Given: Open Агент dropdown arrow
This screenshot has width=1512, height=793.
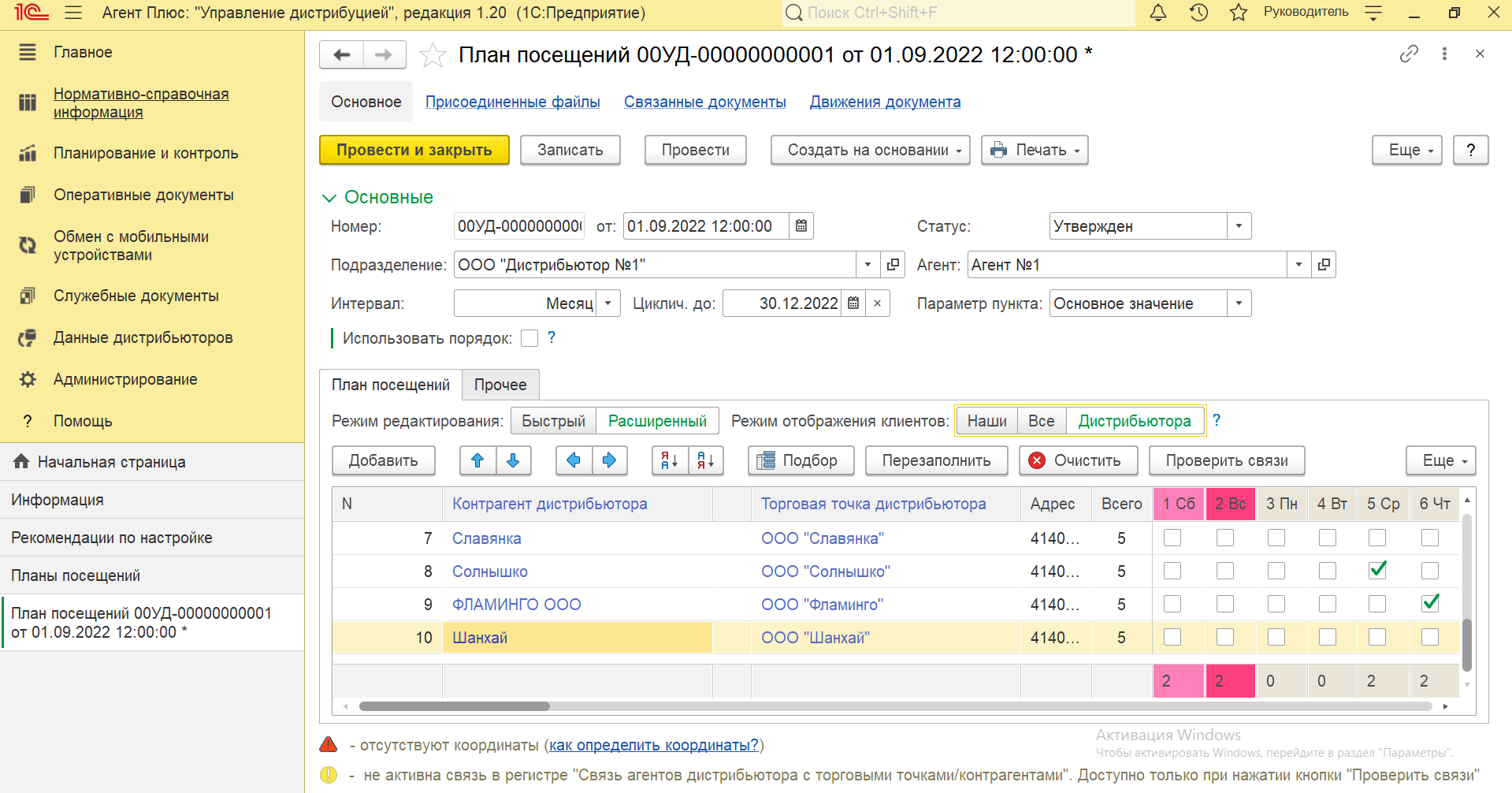Looking at the screenshot, I should (x=1298, y=265).
